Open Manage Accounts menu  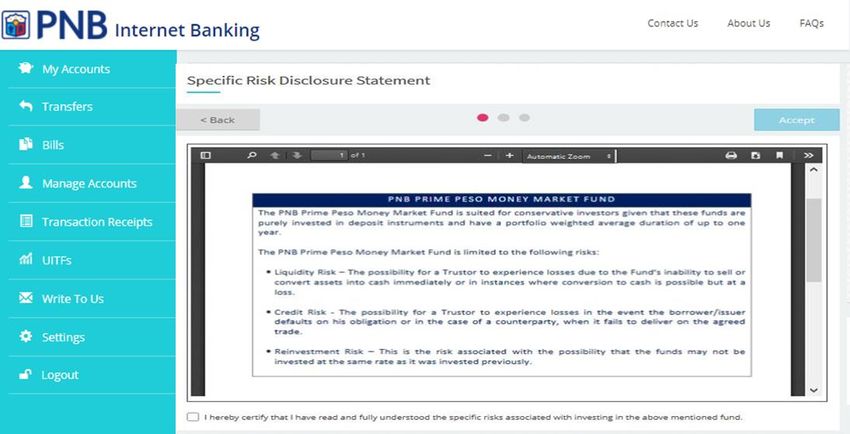[x=88, y=183]
